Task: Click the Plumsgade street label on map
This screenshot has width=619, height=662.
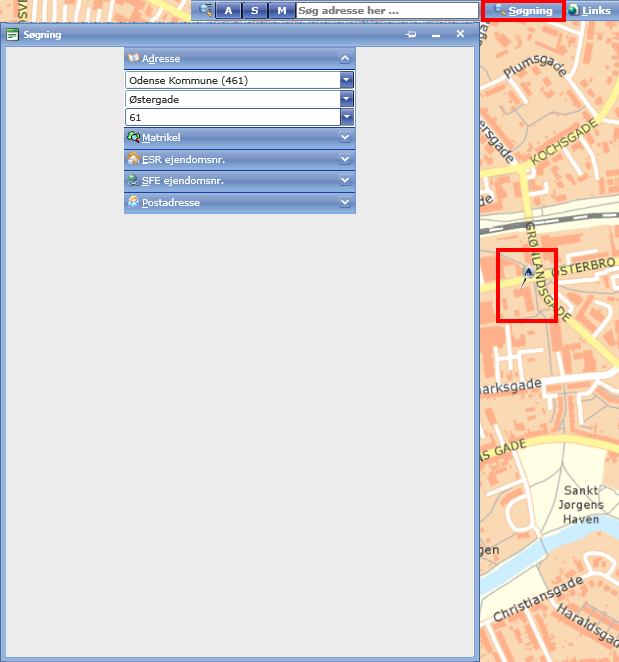Action: click(x=535, y=65)
